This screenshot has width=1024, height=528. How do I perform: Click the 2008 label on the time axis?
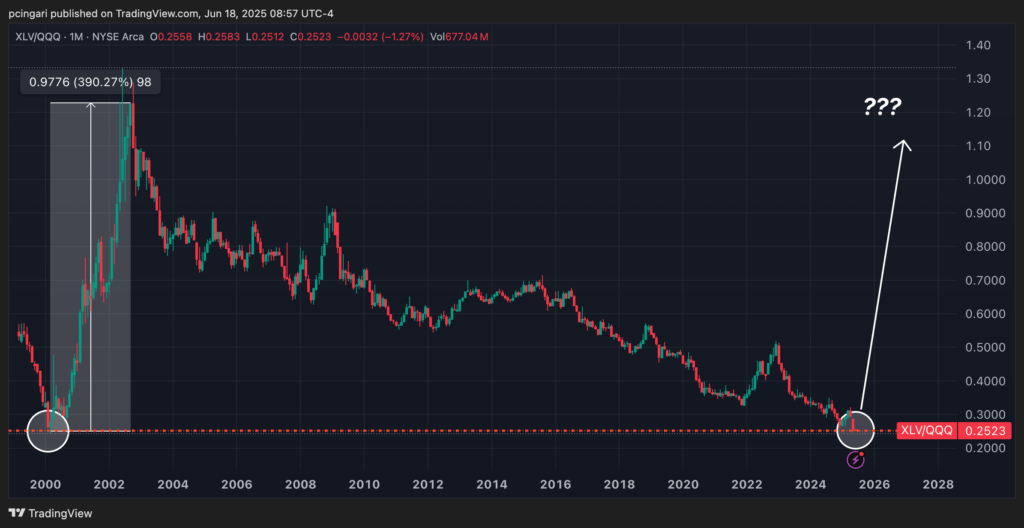tap(300, 486)
